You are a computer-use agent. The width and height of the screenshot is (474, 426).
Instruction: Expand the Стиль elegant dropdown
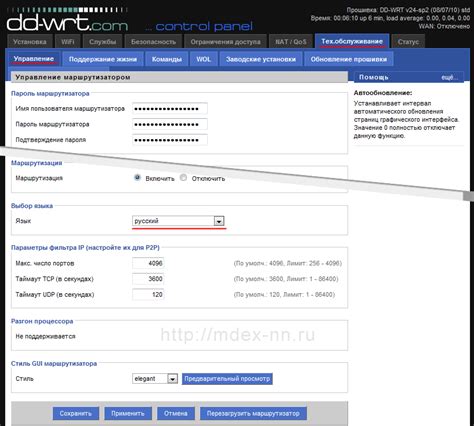(155, 379)
